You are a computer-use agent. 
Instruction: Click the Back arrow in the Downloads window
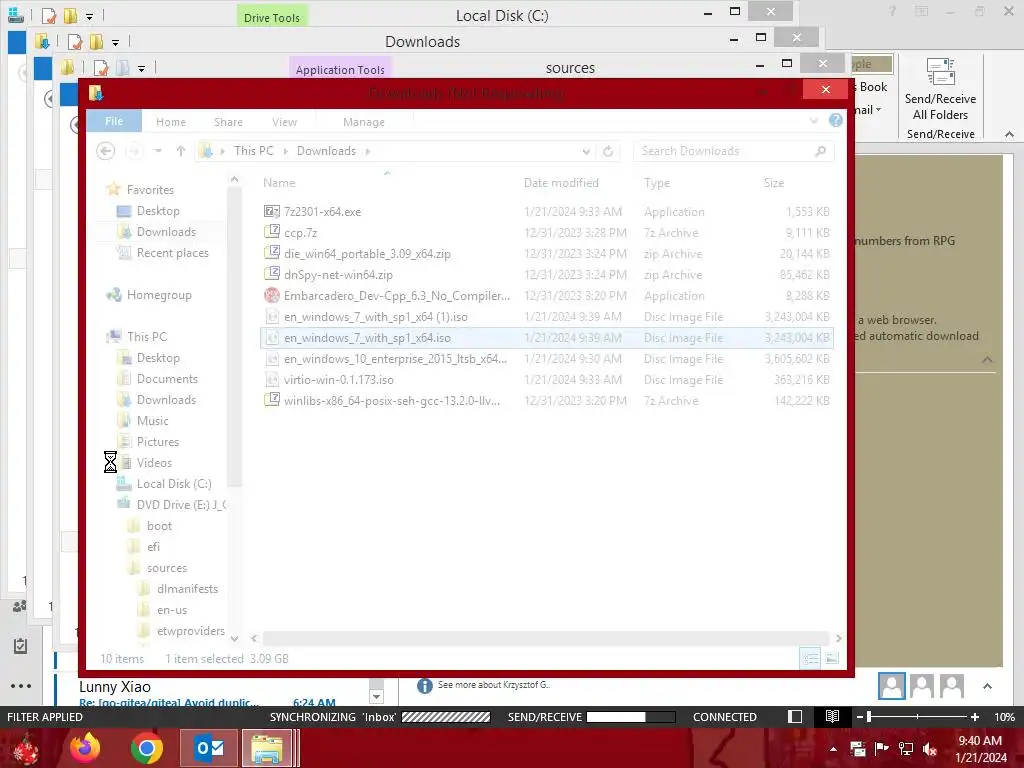tap(105, 151)
